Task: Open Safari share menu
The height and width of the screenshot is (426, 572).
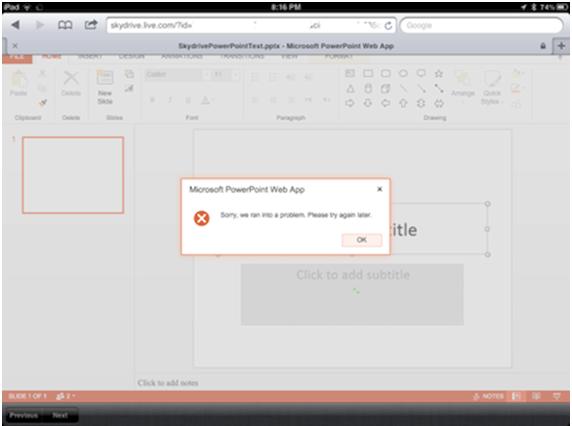Action: point(91,25)
